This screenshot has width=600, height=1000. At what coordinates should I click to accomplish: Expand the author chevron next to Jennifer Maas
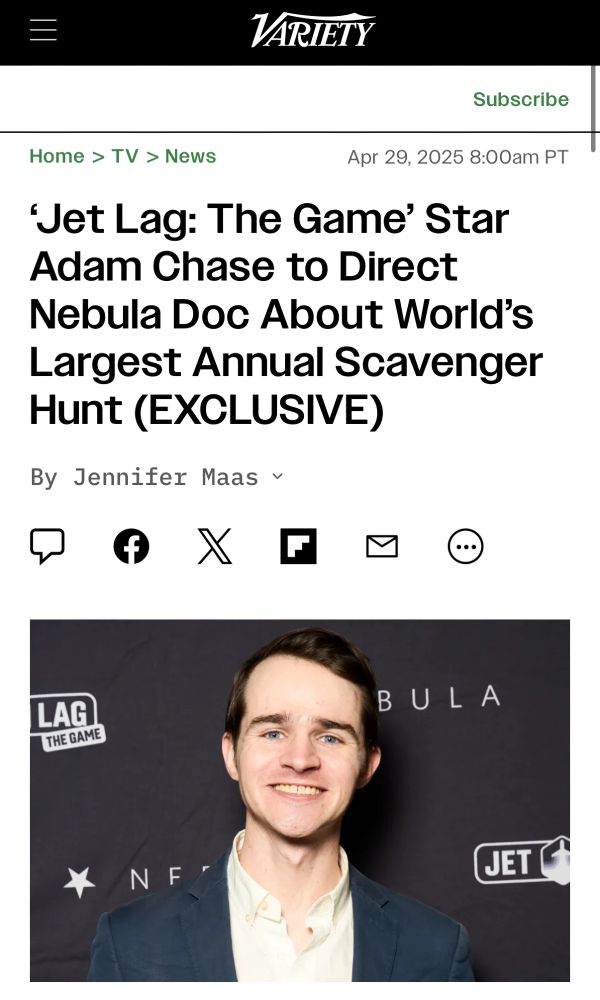277,476
